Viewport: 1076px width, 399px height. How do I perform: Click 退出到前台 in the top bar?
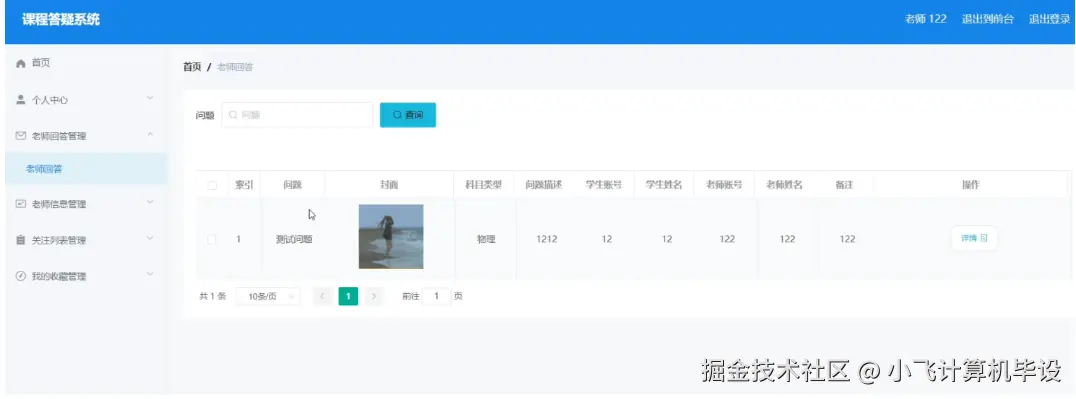pos(987,19)
